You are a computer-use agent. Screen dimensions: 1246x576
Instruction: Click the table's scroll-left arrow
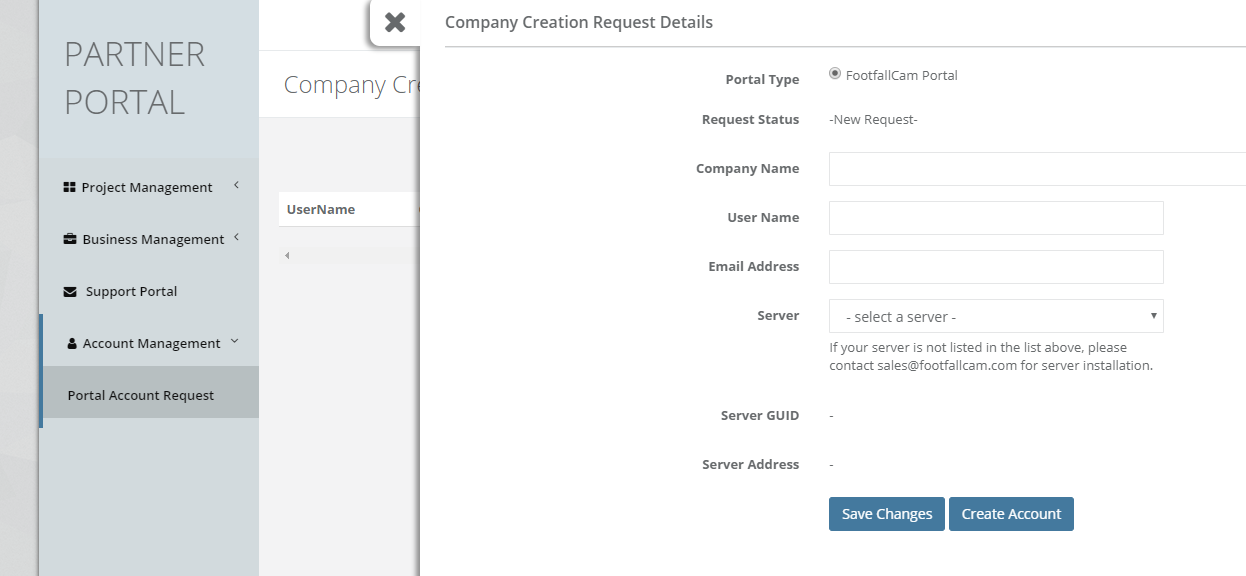[x=287, y=256]
